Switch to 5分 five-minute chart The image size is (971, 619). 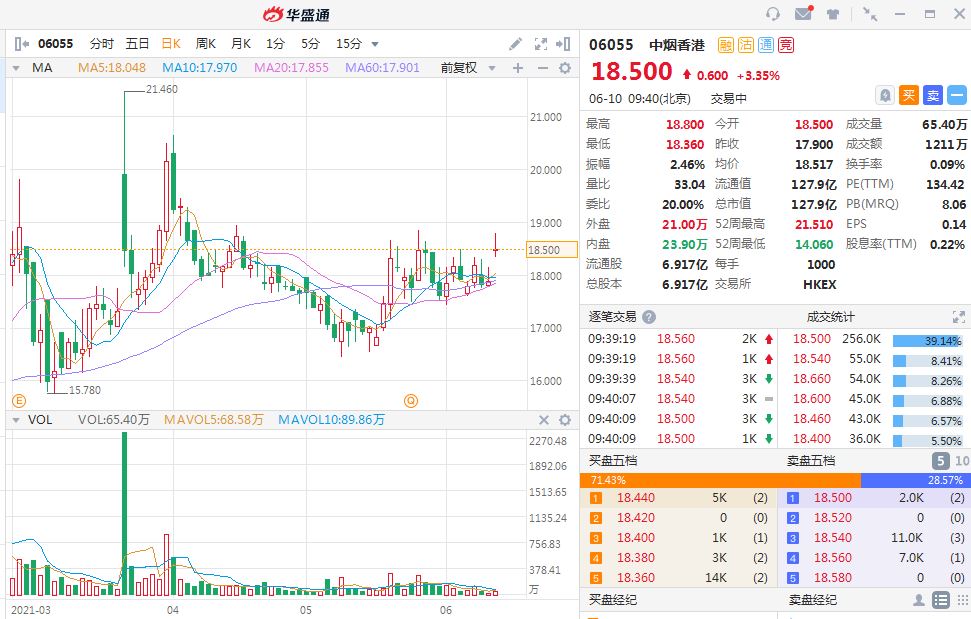pos(310,43)
